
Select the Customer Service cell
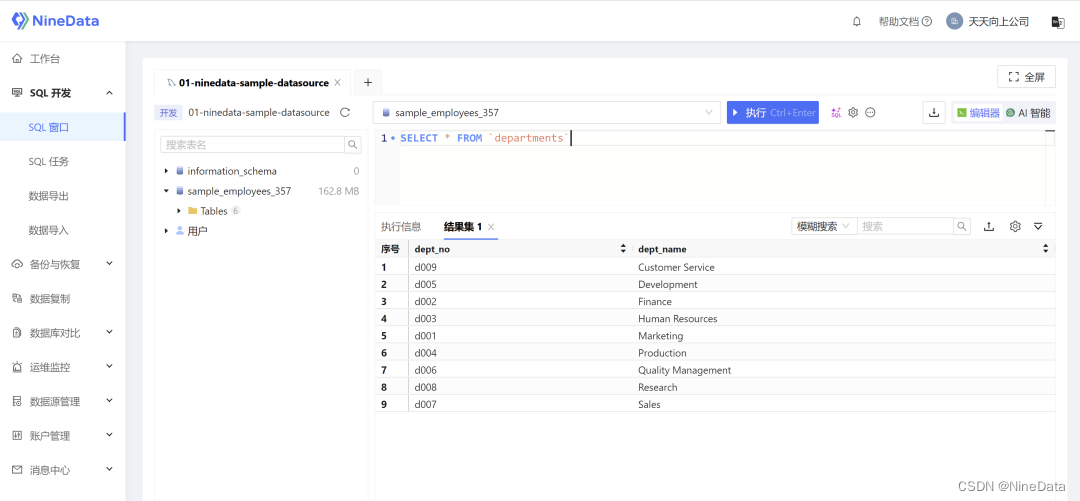coord(676,267)
